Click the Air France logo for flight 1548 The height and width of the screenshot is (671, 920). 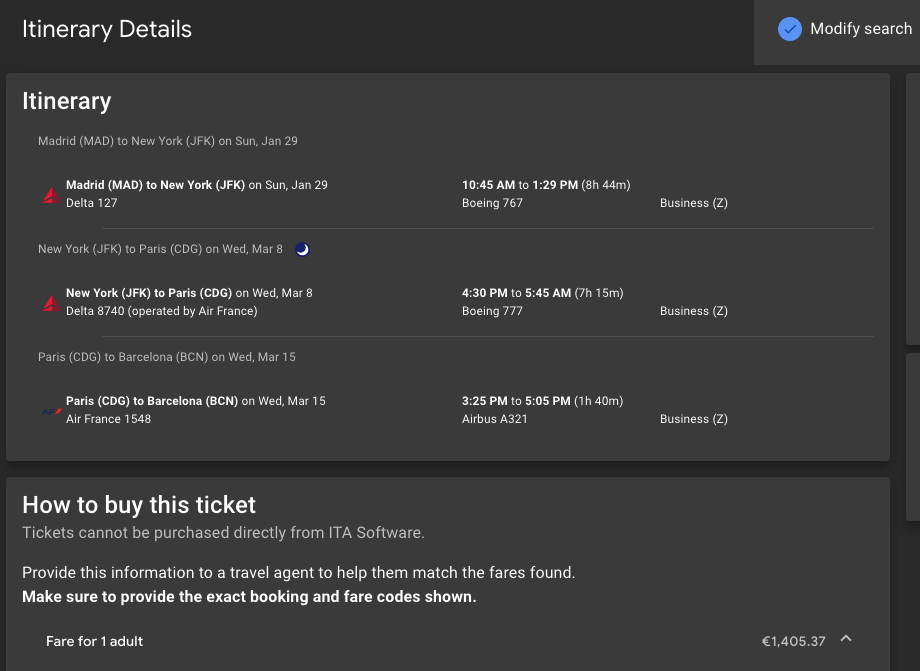pos(52,411)
